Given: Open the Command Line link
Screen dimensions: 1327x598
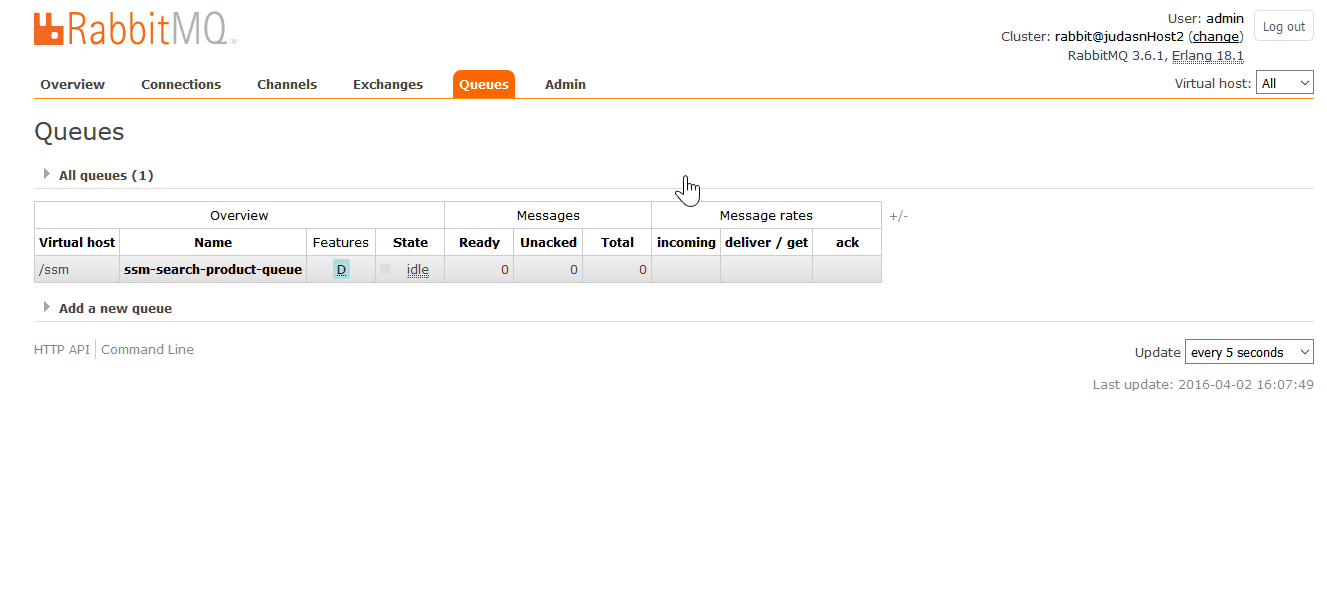Looking at the screenshot, I should tap(147, 348).
